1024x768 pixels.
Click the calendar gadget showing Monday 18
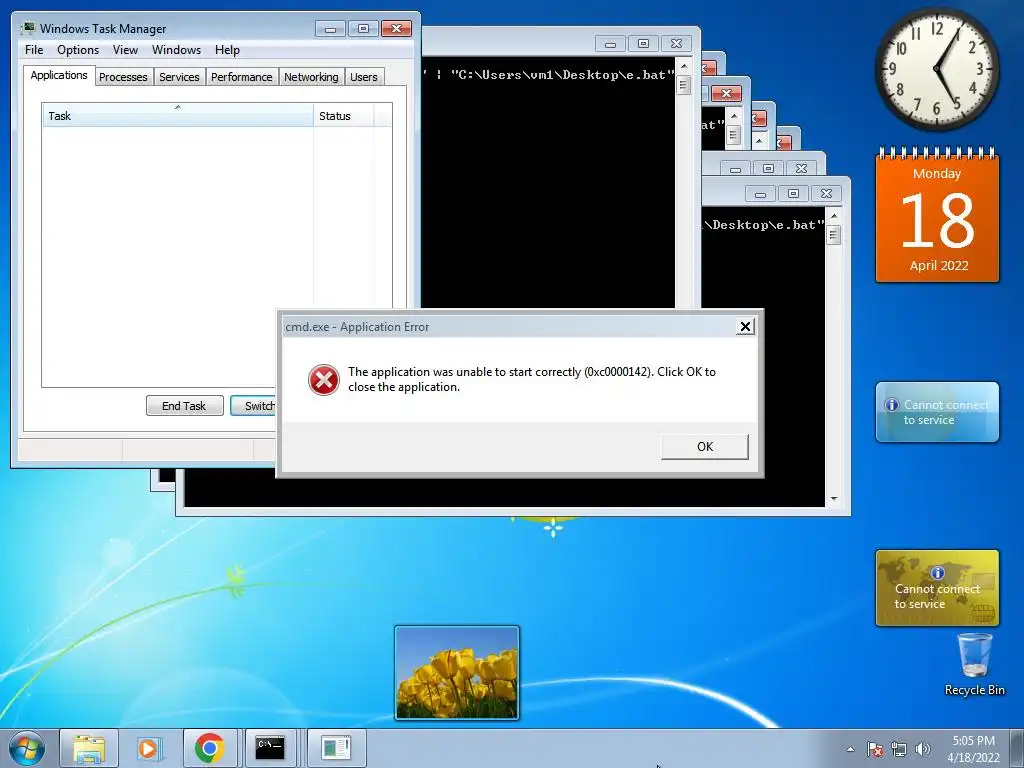coord(937,216)
